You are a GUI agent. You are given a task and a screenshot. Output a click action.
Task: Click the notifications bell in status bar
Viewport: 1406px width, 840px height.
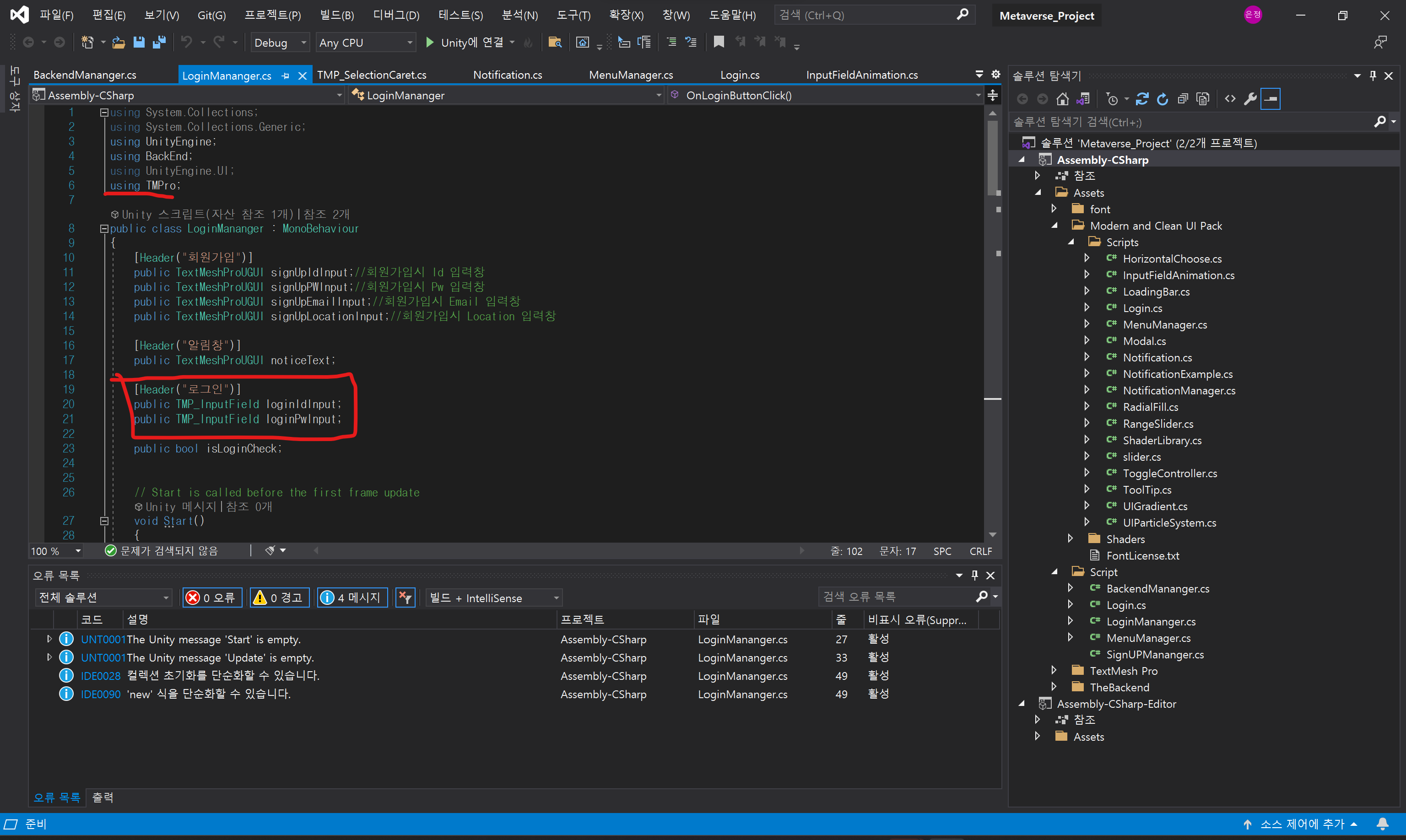click(x=1382, y=824)
